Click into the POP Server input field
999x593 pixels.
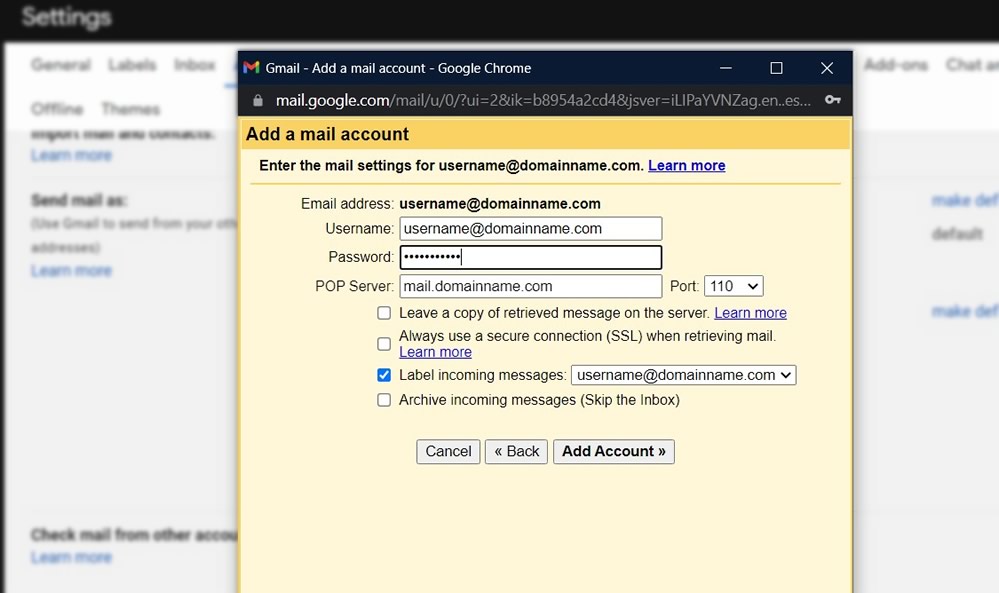(531, 286)
